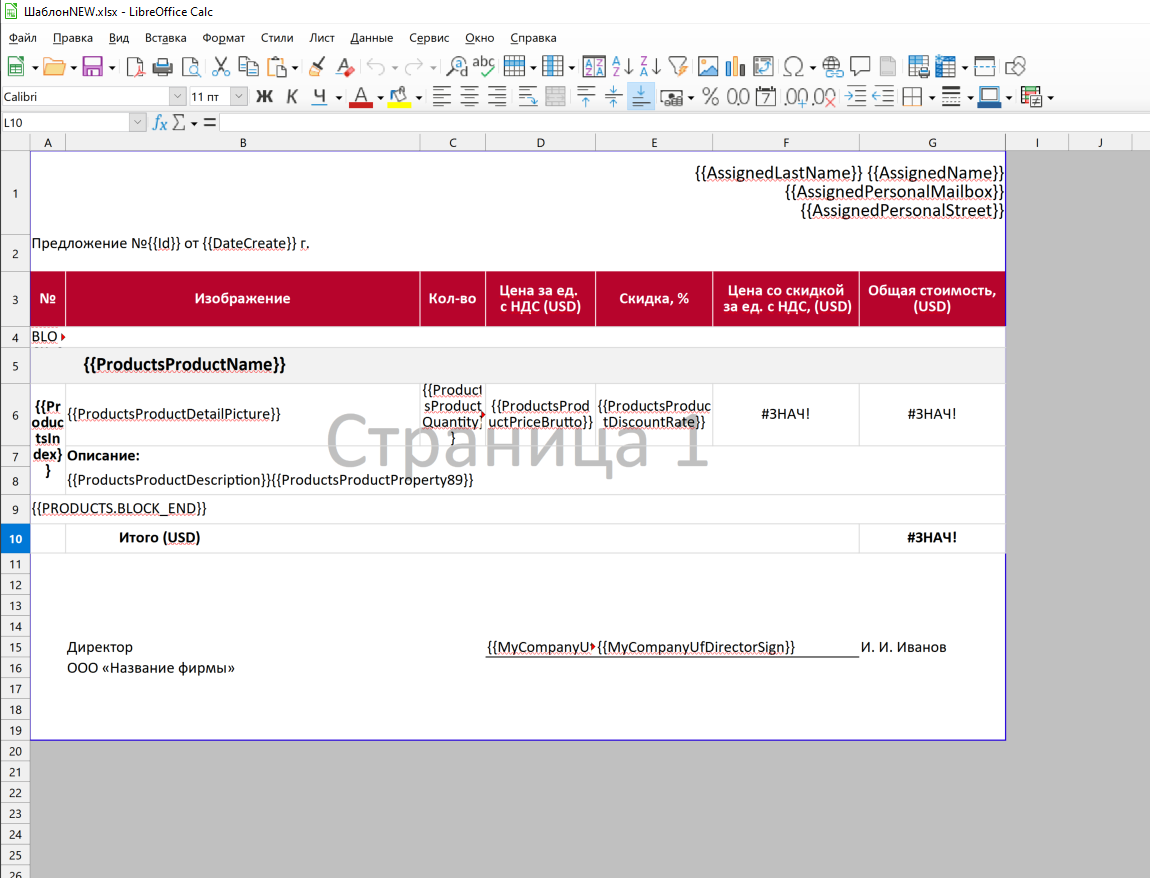
Task: Open the Данные menu
Action: 371,38
